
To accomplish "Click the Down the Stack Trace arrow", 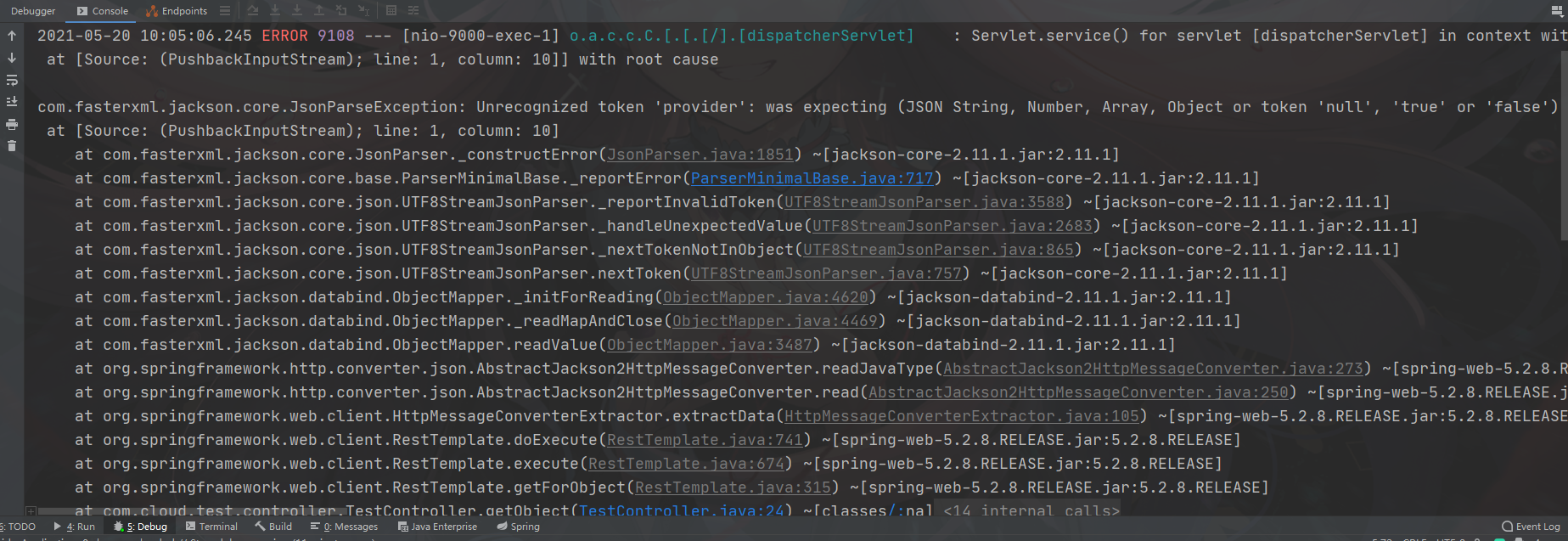I will [12, 58].
